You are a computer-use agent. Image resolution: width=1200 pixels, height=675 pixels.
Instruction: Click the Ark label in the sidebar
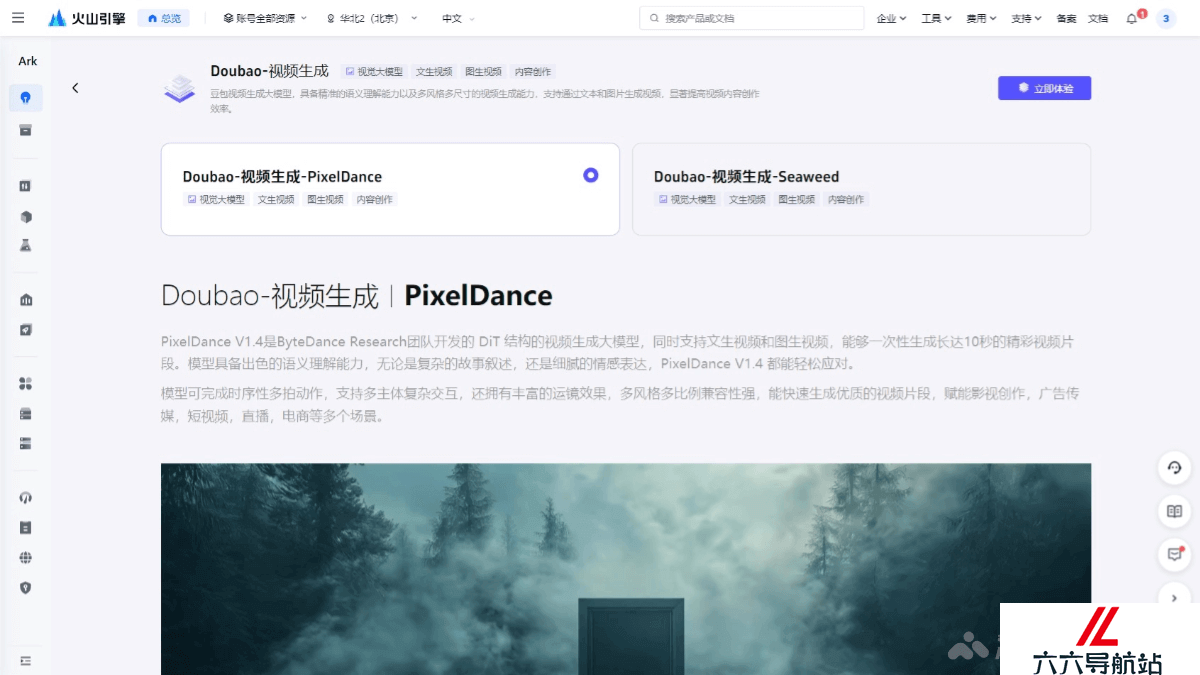tap(28, 61)
